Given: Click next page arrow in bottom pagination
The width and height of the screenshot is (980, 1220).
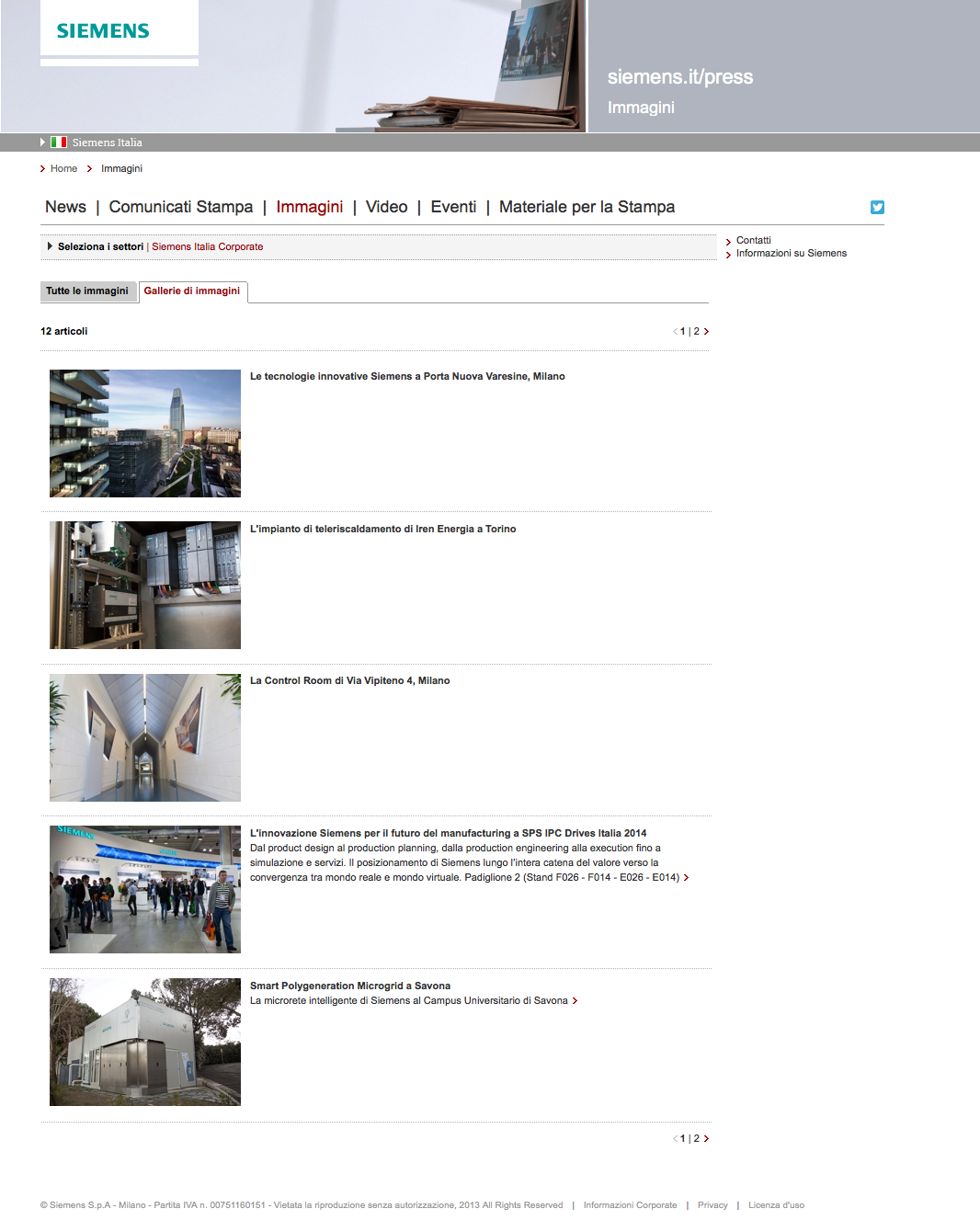Looking at the screenshot, I should tap(706, 1139).
